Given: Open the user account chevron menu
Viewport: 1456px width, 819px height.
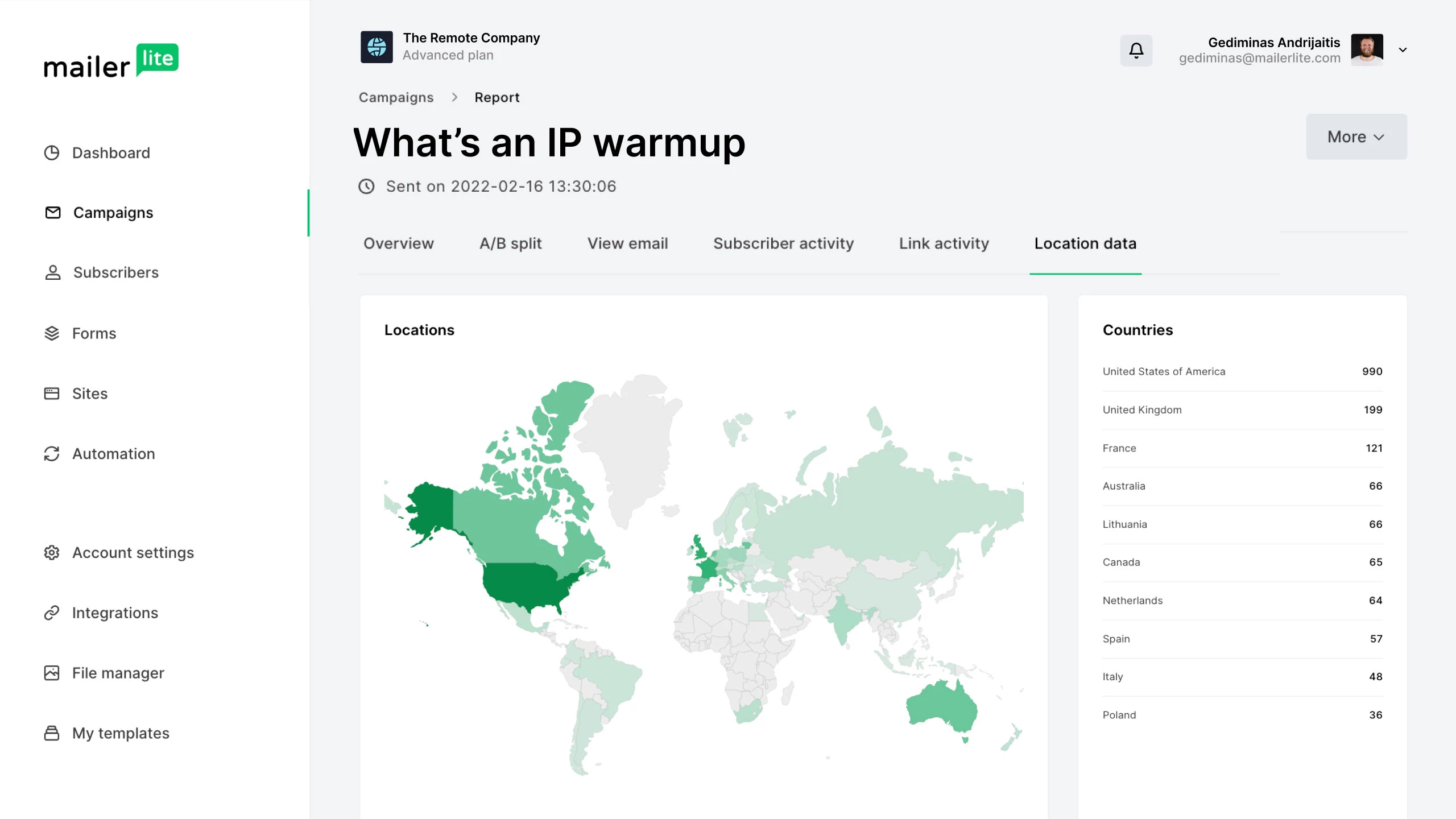Looking at the screenshot, I should click(x=1403, y=50).
